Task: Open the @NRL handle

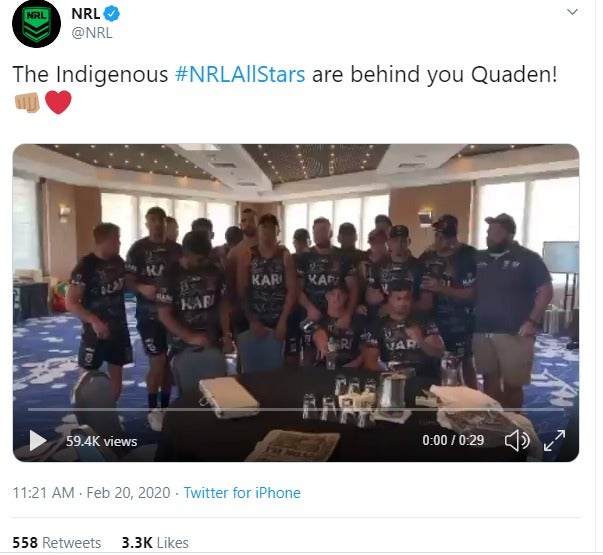Action: pyautogui.click(x=92, y=33)
